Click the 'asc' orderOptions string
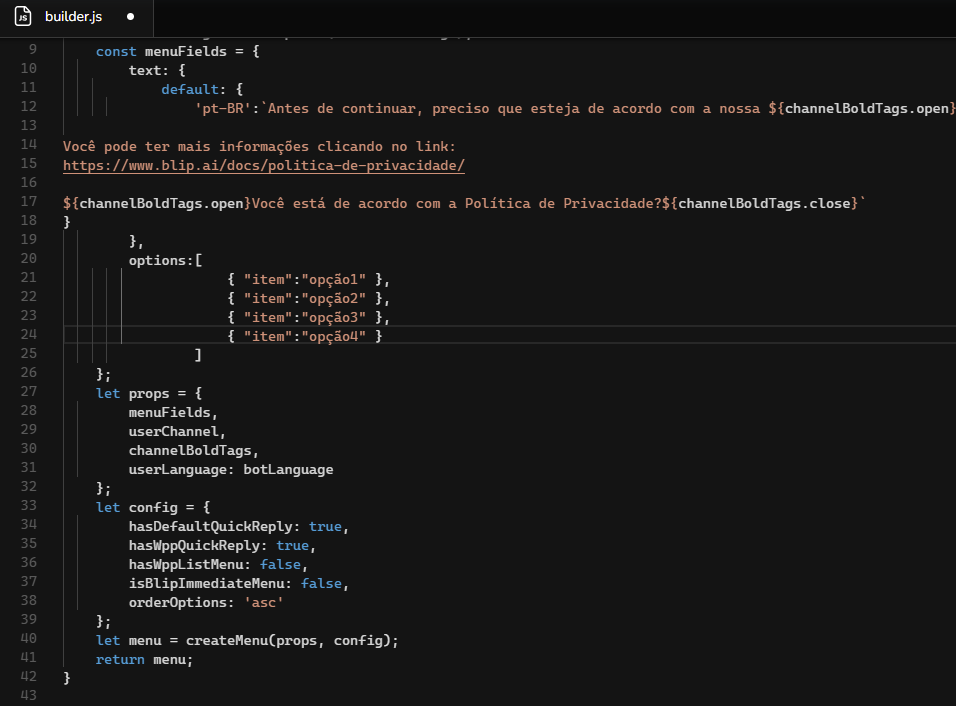This screenshot has height=706, width=956. pyautogui.click(x=263, y=602)
